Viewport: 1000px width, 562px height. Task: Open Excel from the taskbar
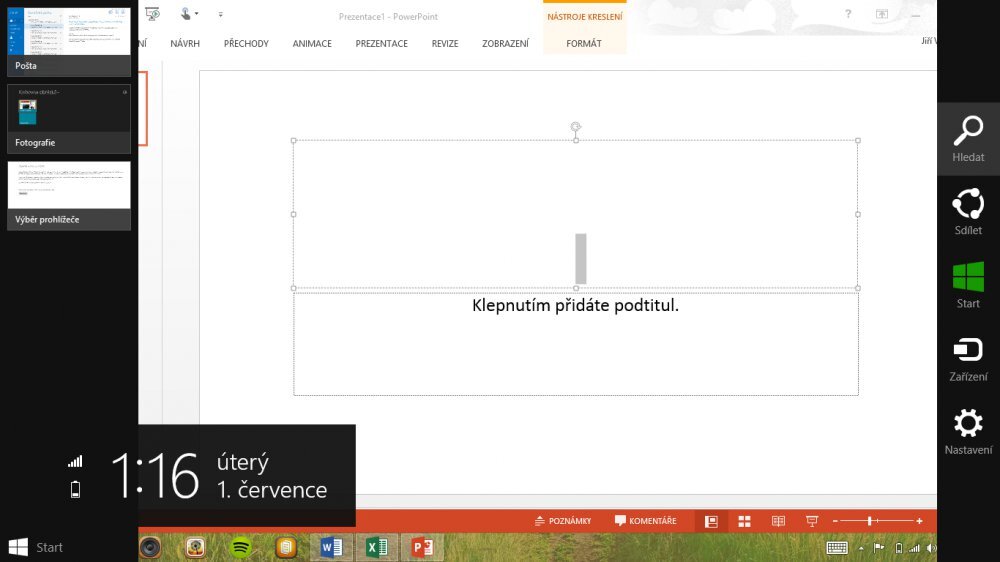click(x=377, y=547)
